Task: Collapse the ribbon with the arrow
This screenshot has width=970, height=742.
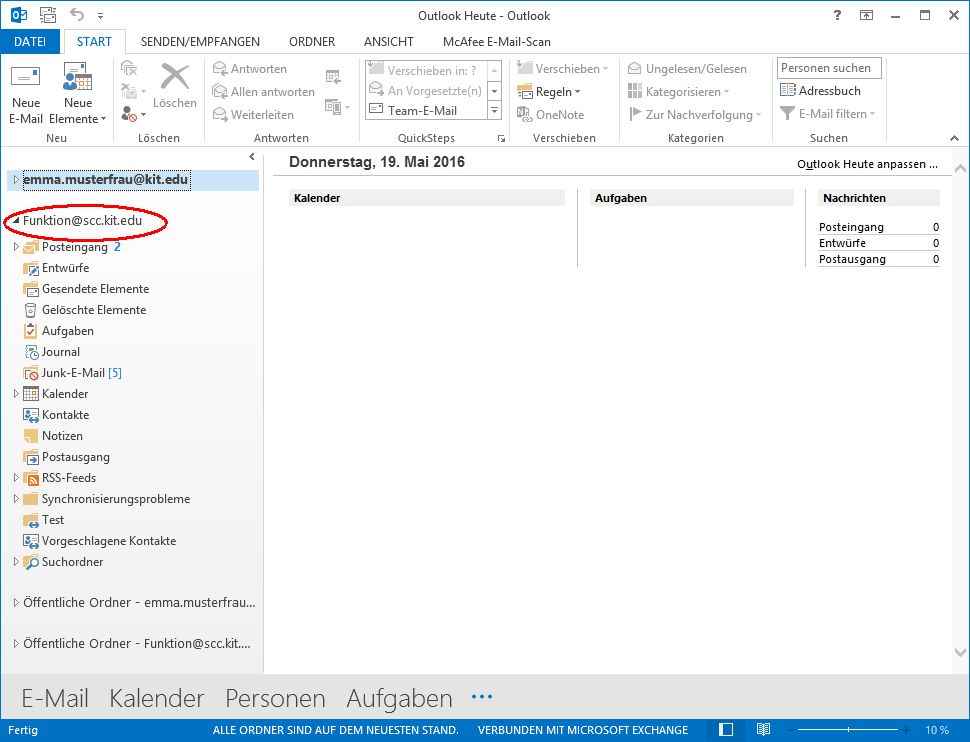Action: tap(955, 138)
